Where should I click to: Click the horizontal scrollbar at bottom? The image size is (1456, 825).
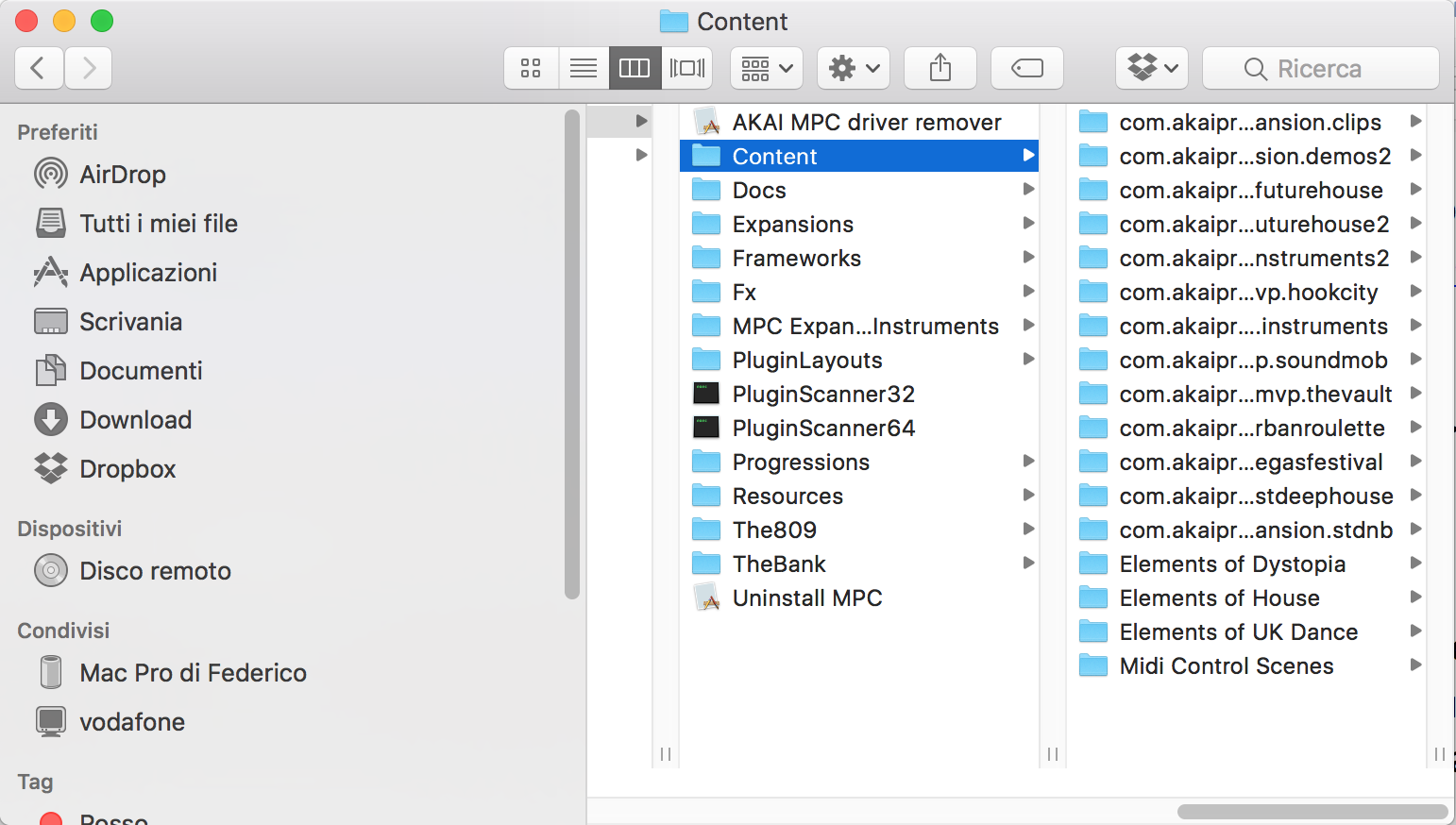[x=1312, y=812]
